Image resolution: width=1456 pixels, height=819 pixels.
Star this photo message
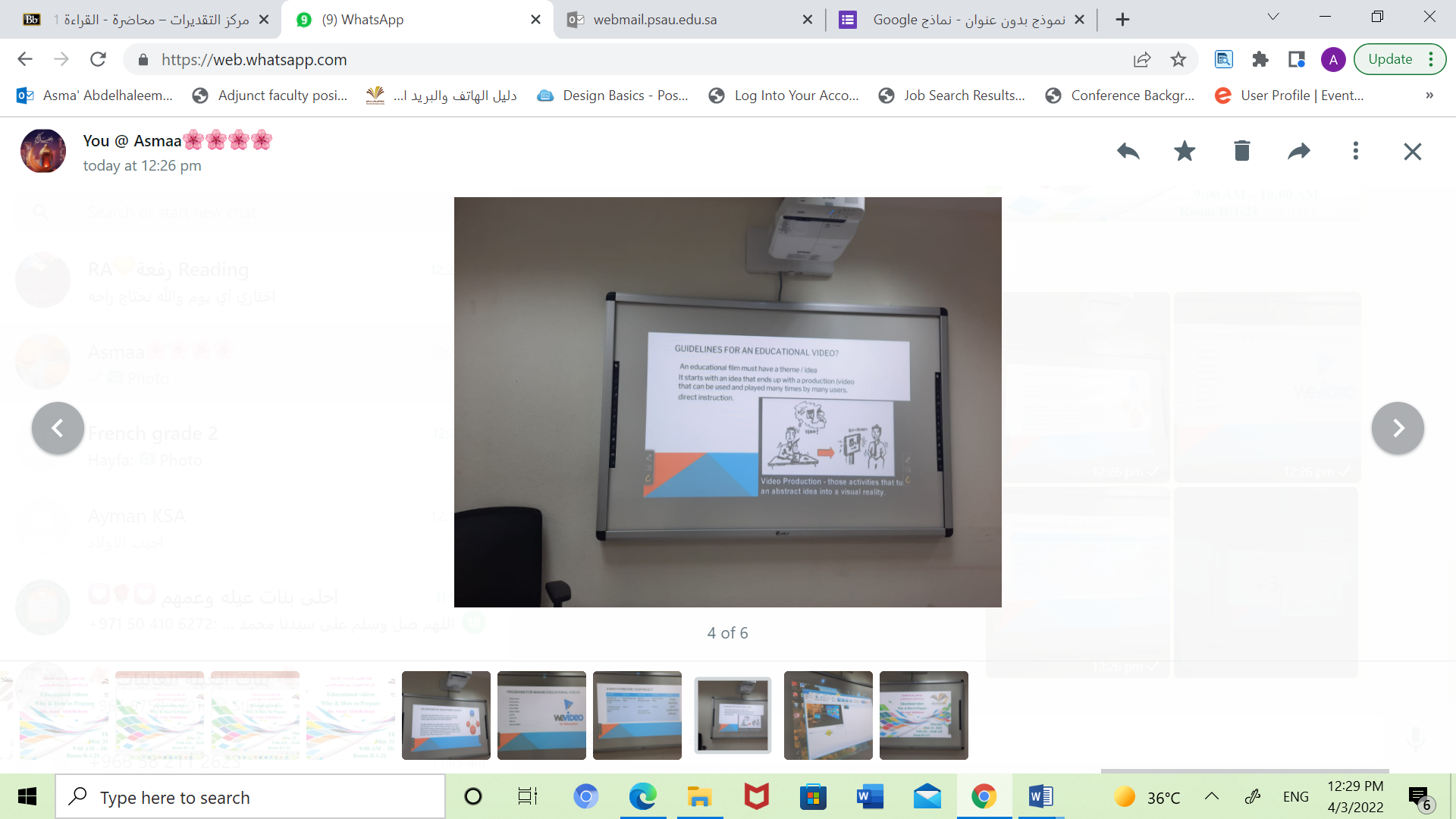pyautogui.click(x=1185, y=151)
